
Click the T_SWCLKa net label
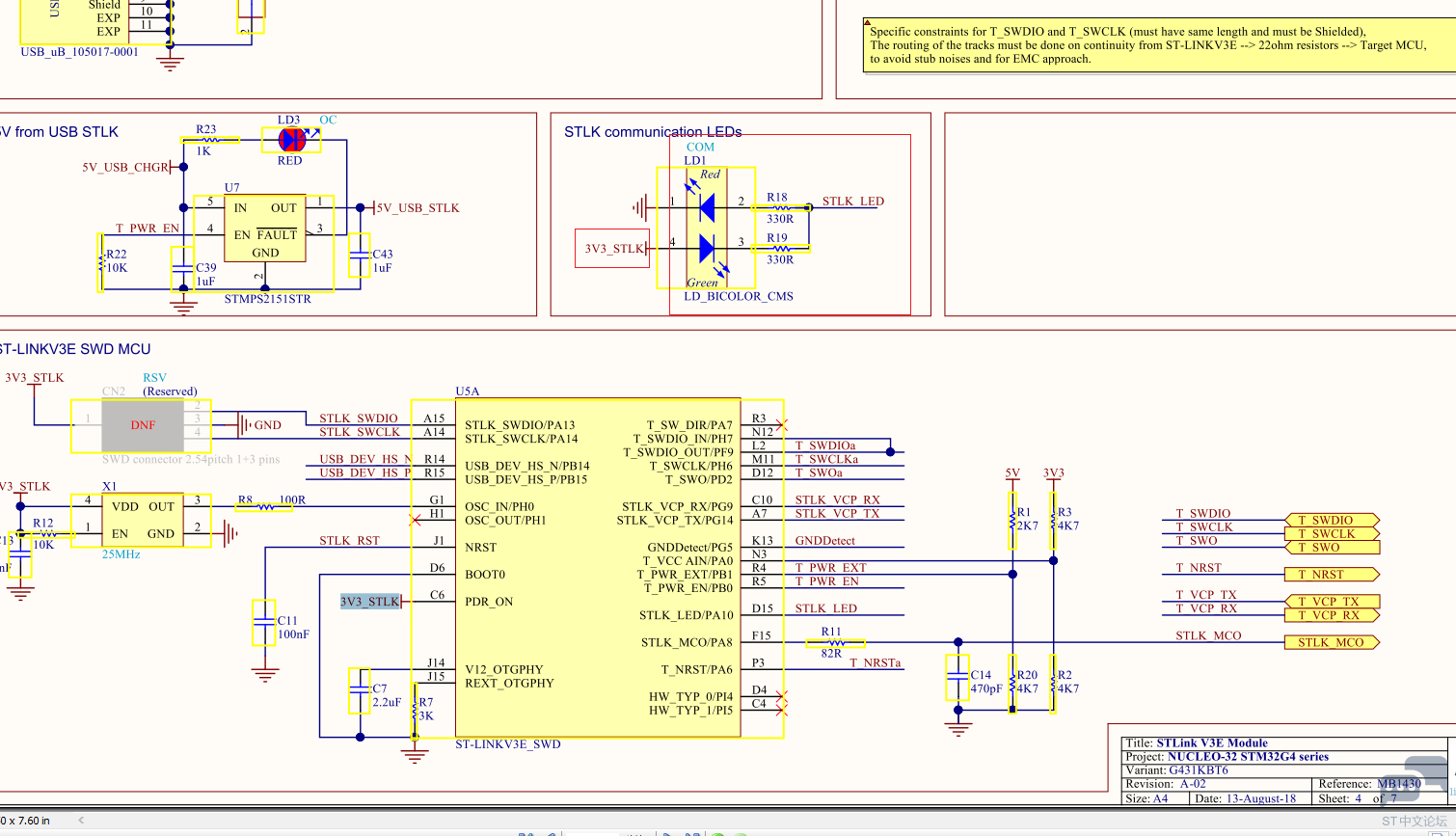827,459
